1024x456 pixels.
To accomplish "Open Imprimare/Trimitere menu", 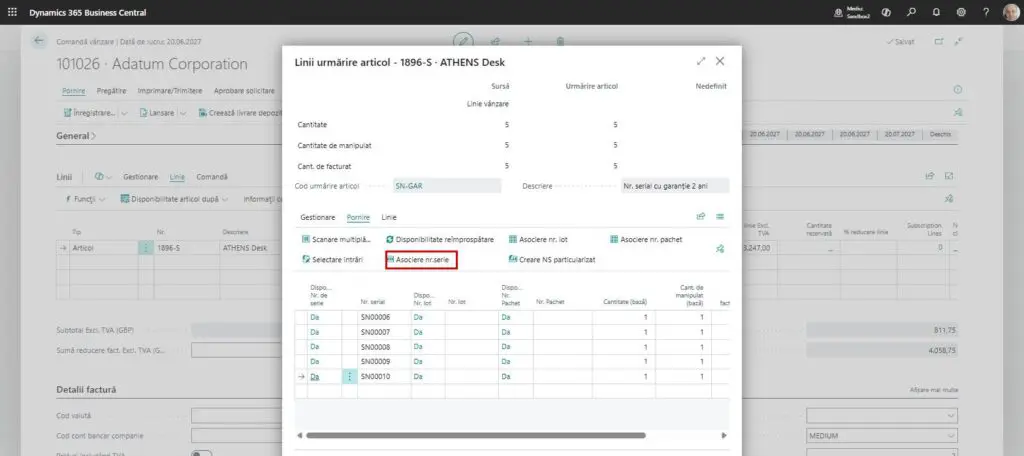I will [170, 91].
